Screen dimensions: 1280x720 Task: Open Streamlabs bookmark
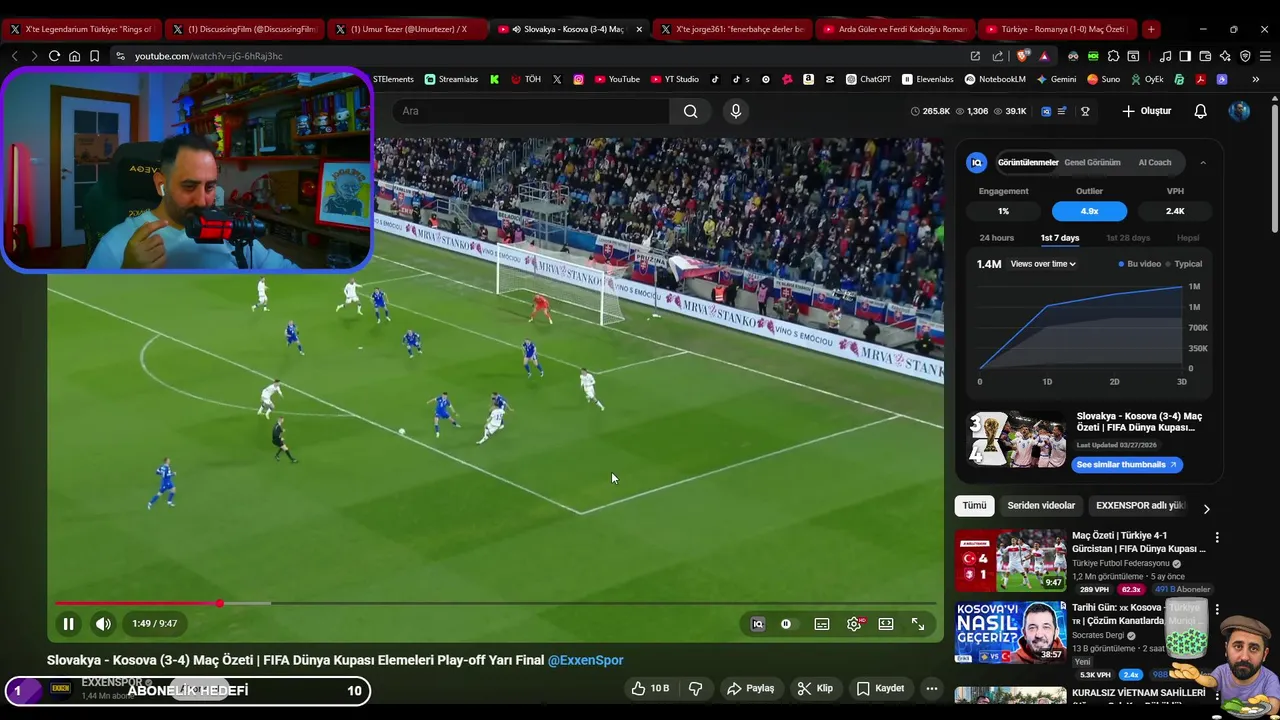tap(451, 79)
